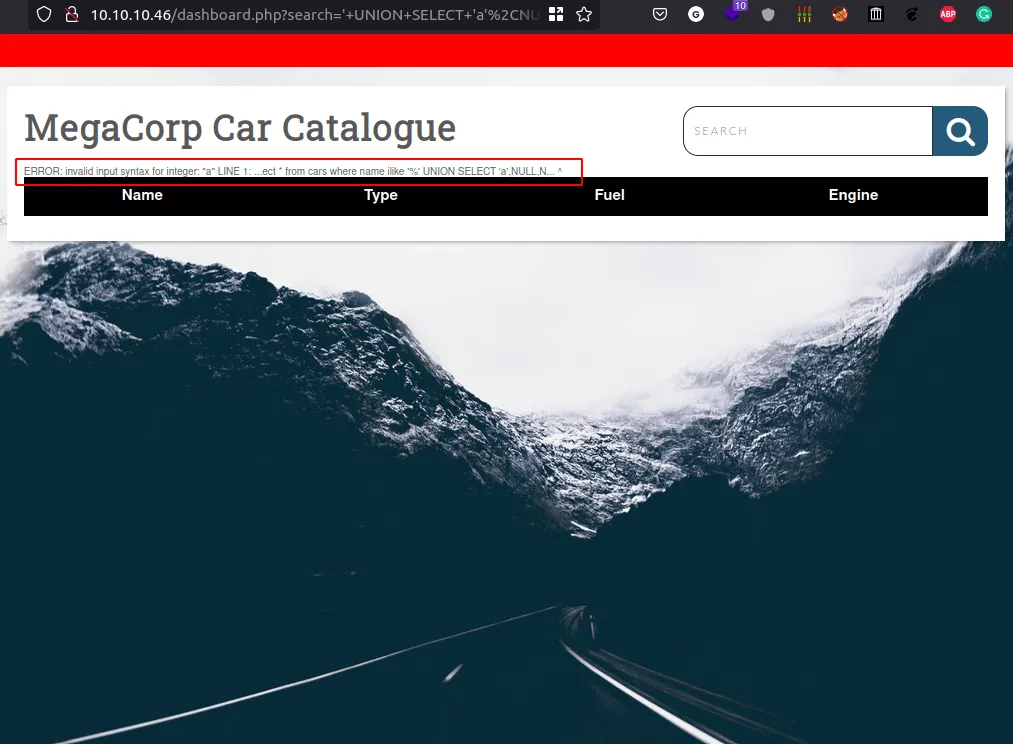Bookmark this page with the star icon
Screen dimensions: 1013x744
coord(584,15)
